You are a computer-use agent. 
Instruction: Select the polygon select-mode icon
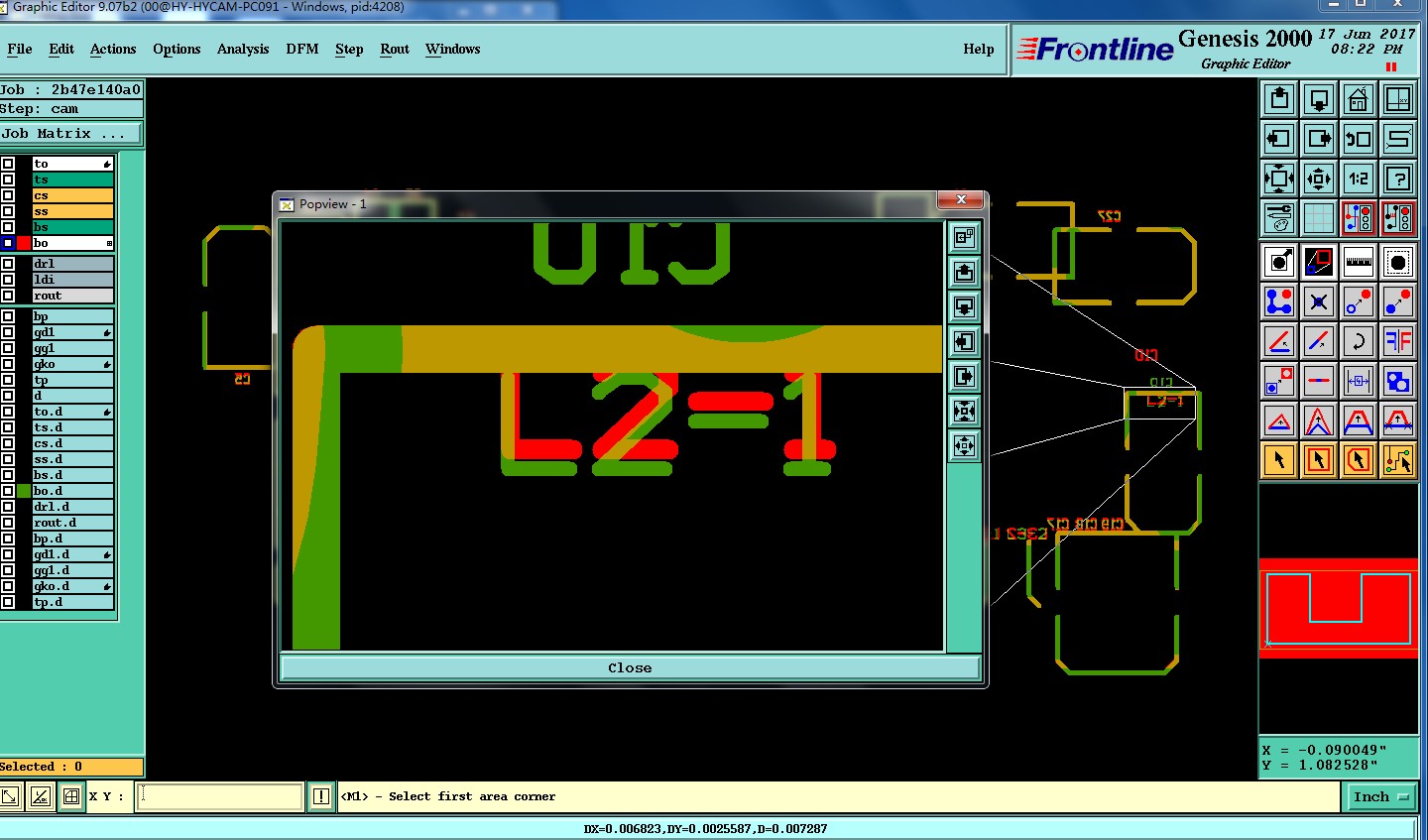(x=1359, y=460)
